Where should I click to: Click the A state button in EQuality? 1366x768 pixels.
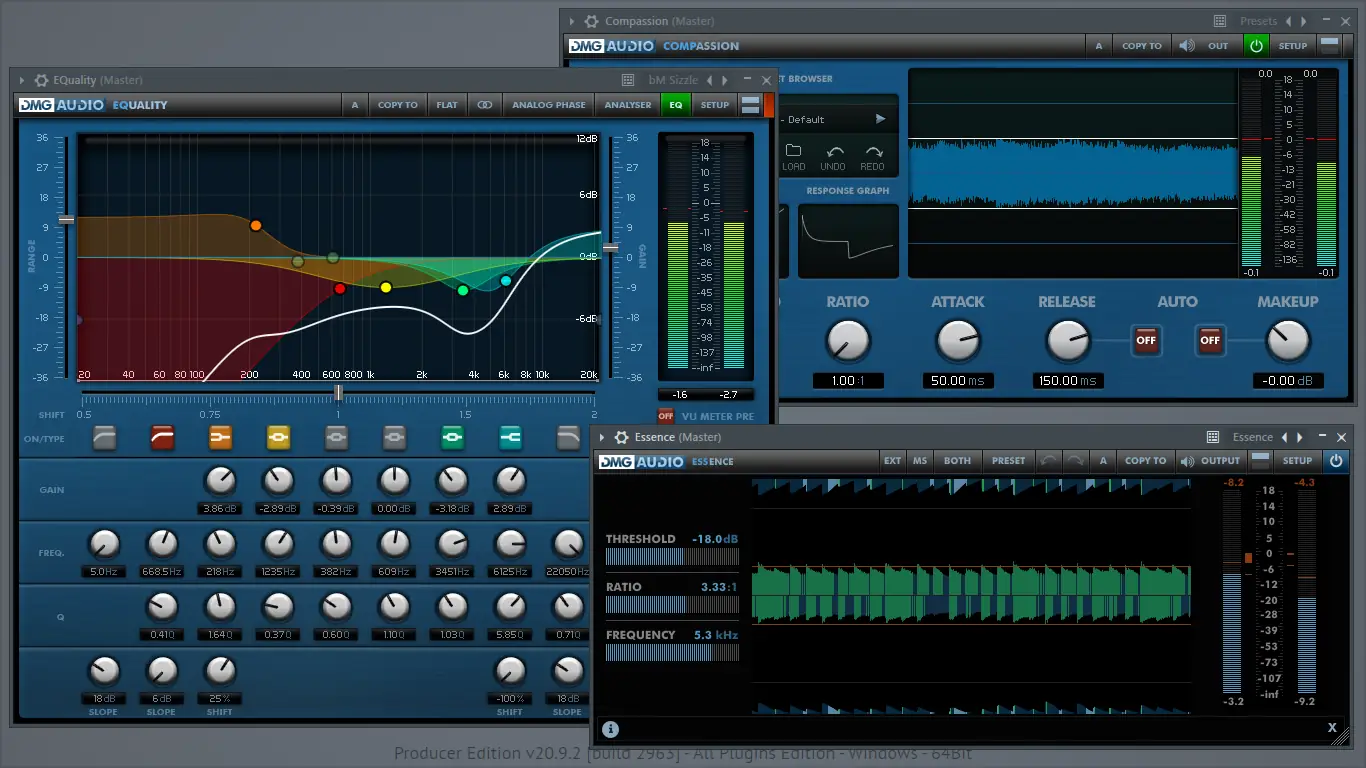click(355, 105)
